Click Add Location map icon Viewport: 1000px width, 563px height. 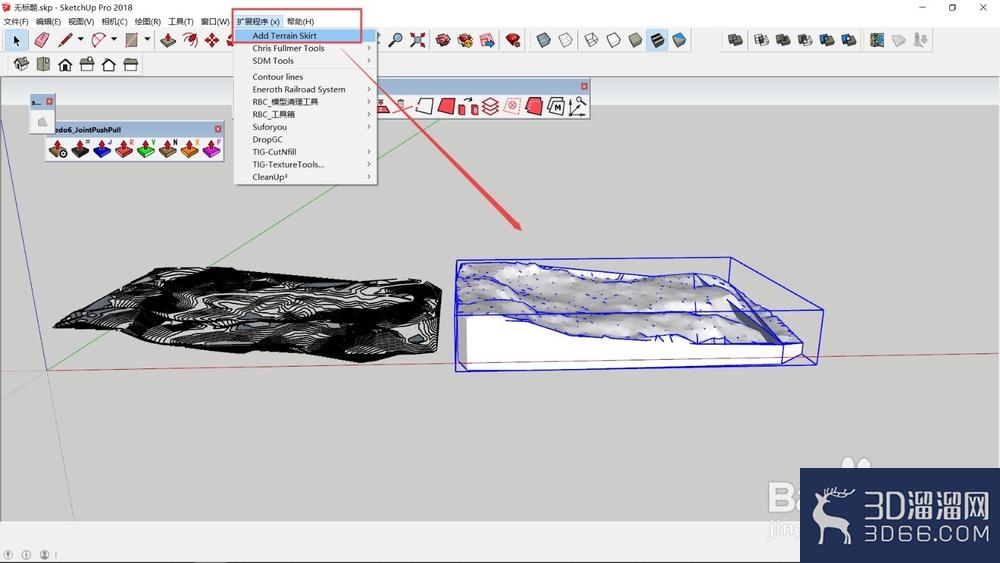click(x=877, y=40)
